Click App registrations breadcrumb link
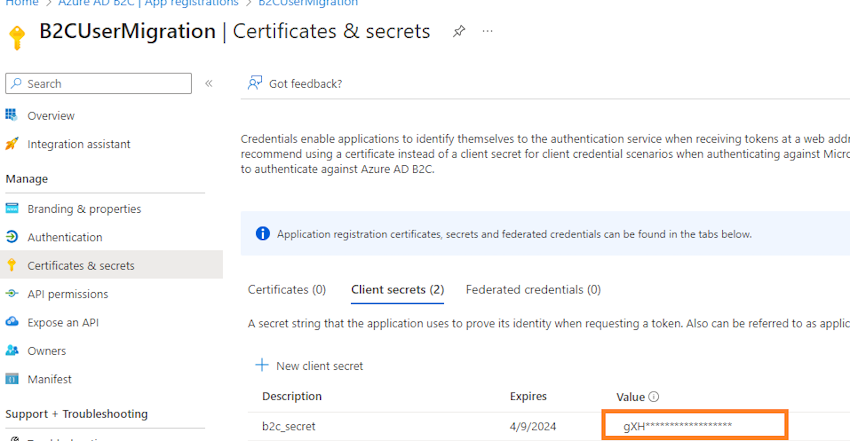The width and height of the screenshot is (850, 441). click(187, 3)
